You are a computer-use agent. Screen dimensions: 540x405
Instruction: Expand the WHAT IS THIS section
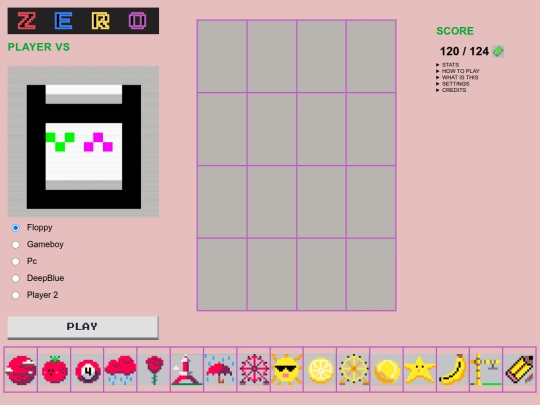point(457,77)
